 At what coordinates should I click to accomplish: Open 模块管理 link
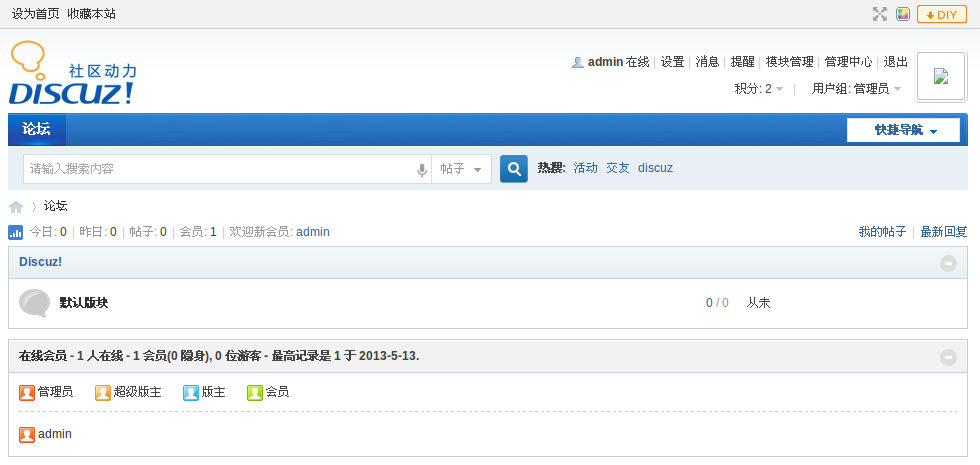pos(789,62)
